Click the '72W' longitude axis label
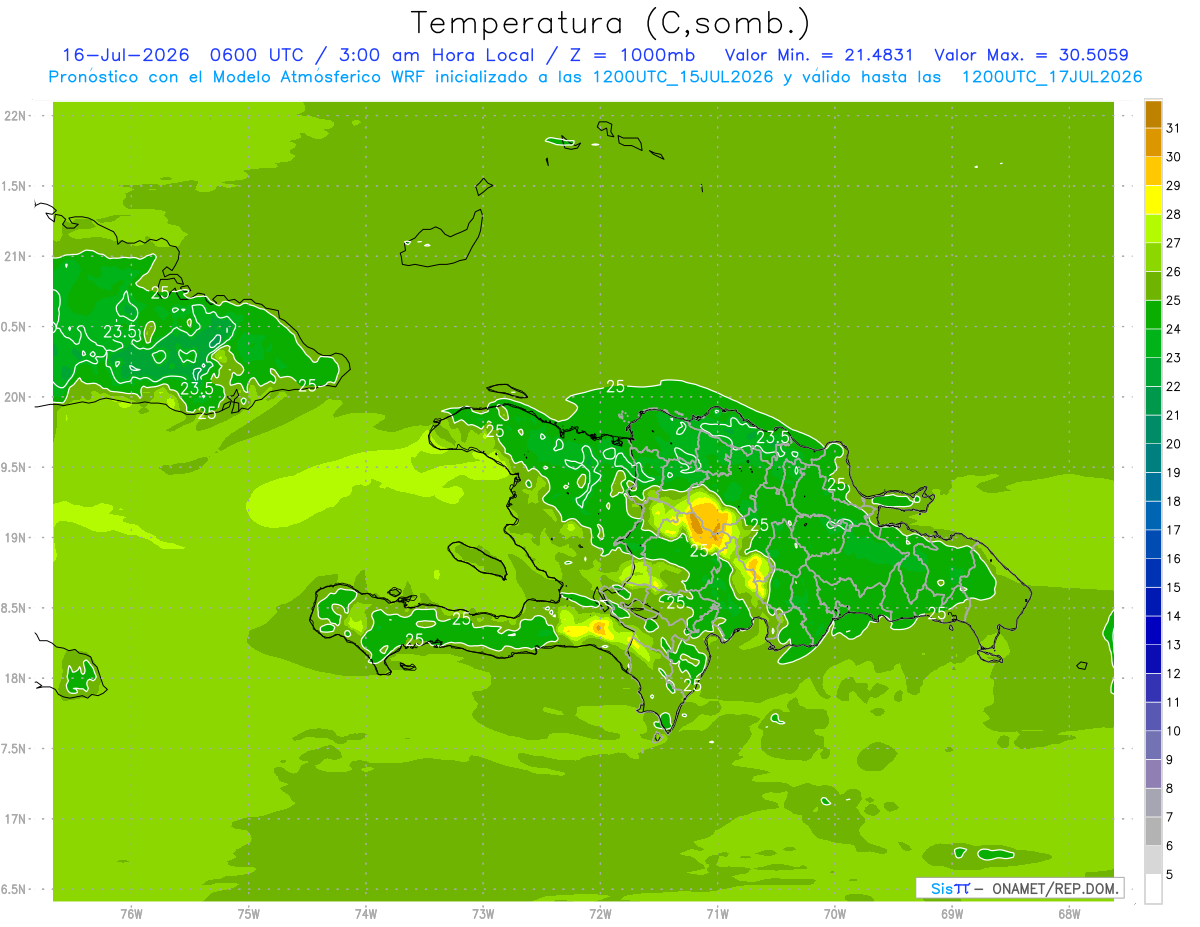This screenshot has height=927, width=1200. pyautogui.click(x=600, y=914)
